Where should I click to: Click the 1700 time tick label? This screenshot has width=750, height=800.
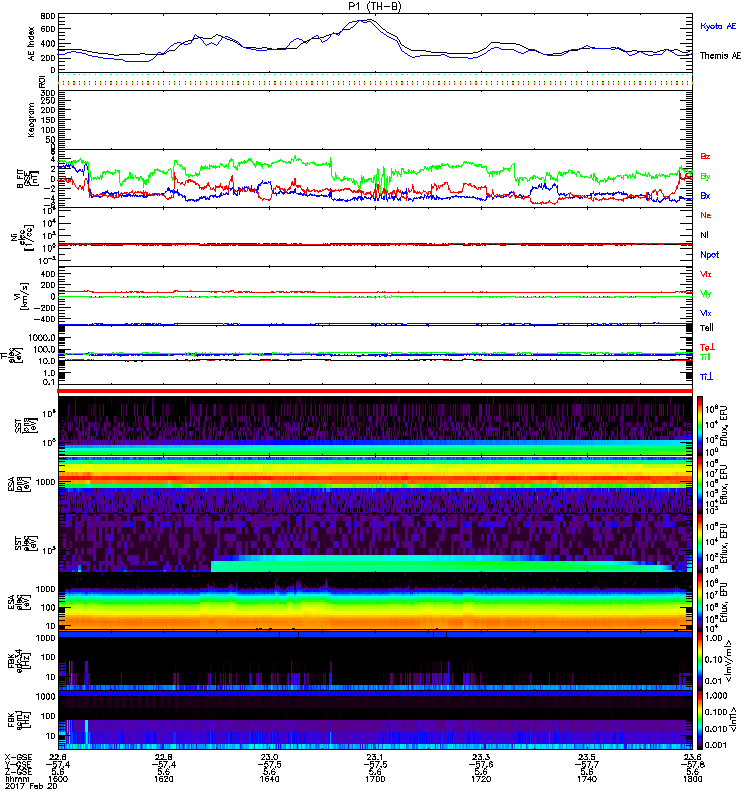[x=375, y=779]
